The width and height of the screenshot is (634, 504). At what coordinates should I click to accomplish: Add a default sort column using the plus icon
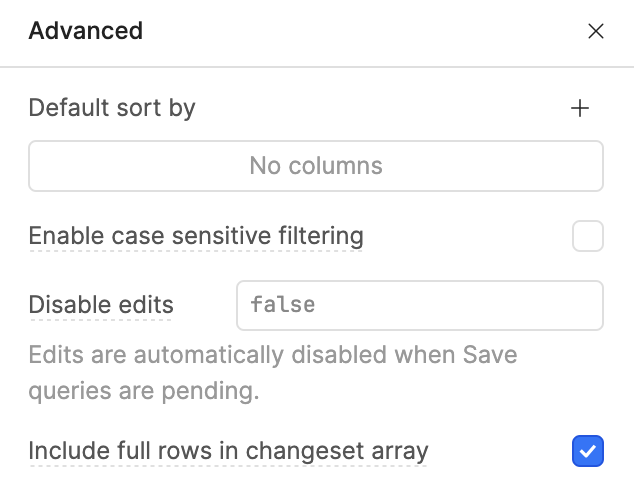[x=580, y=108]
